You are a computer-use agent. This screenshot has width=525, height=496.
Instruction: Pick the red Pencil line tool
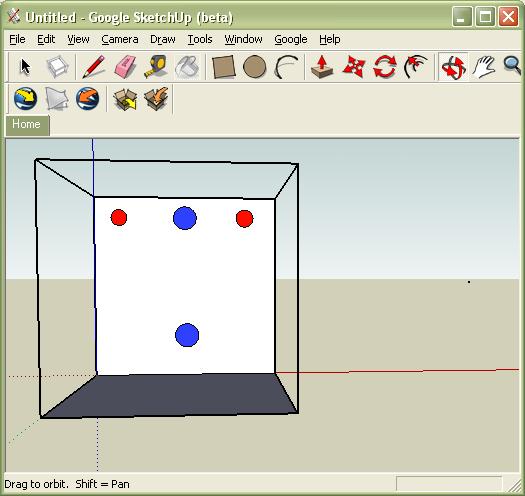tap(93, 67)
